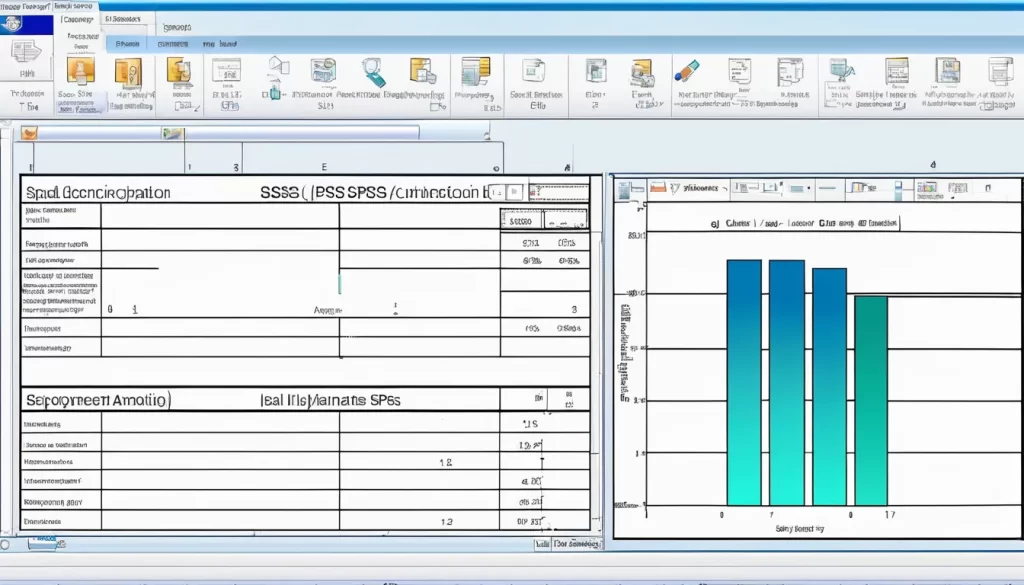Viewport: 1024px width, 585px height.
Task: Open the text dropdown beside the funnel icon
Action: click(x=705, y=188)
